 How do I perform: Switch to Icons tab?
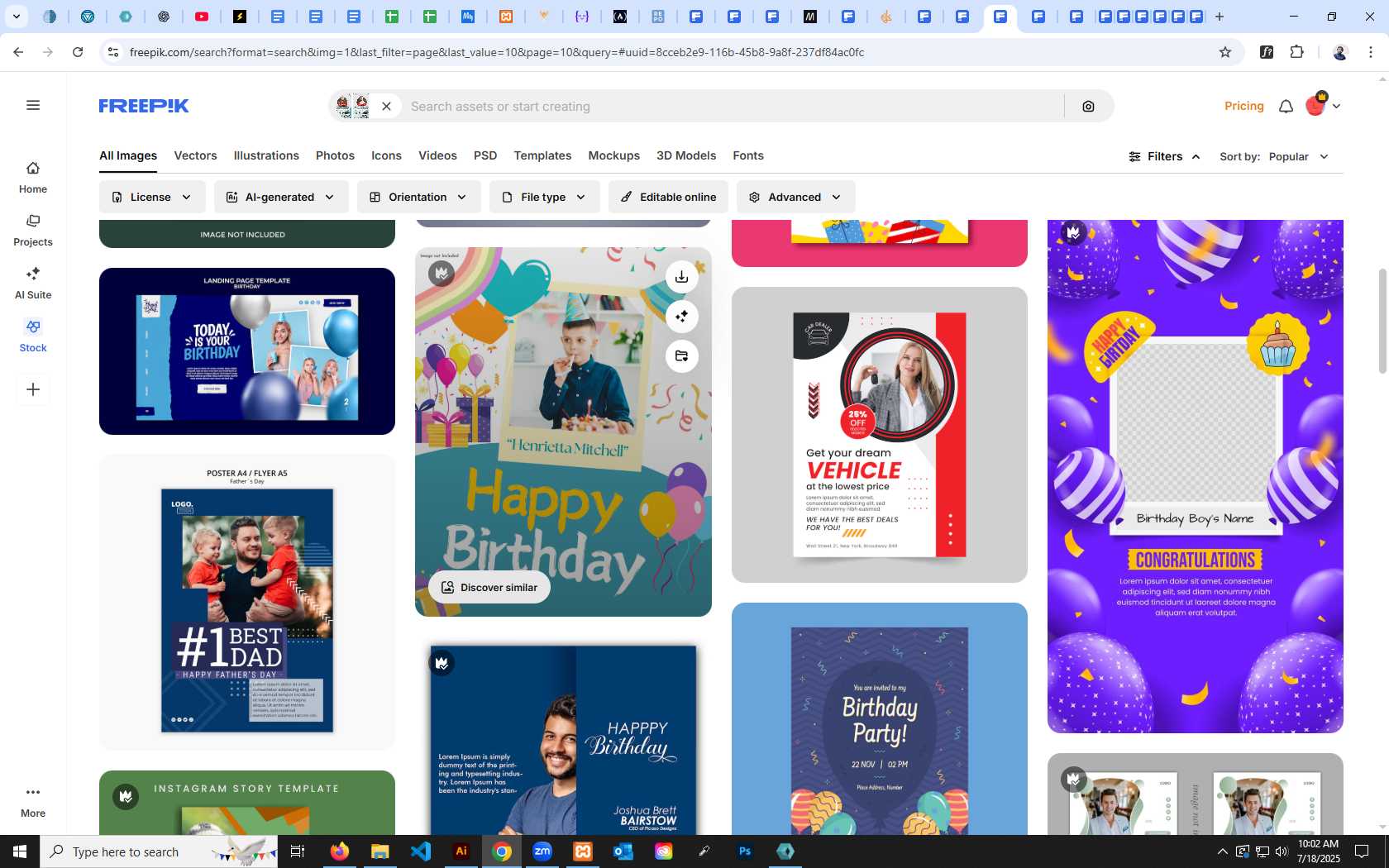pyautogui.click(x=386, y=155)
